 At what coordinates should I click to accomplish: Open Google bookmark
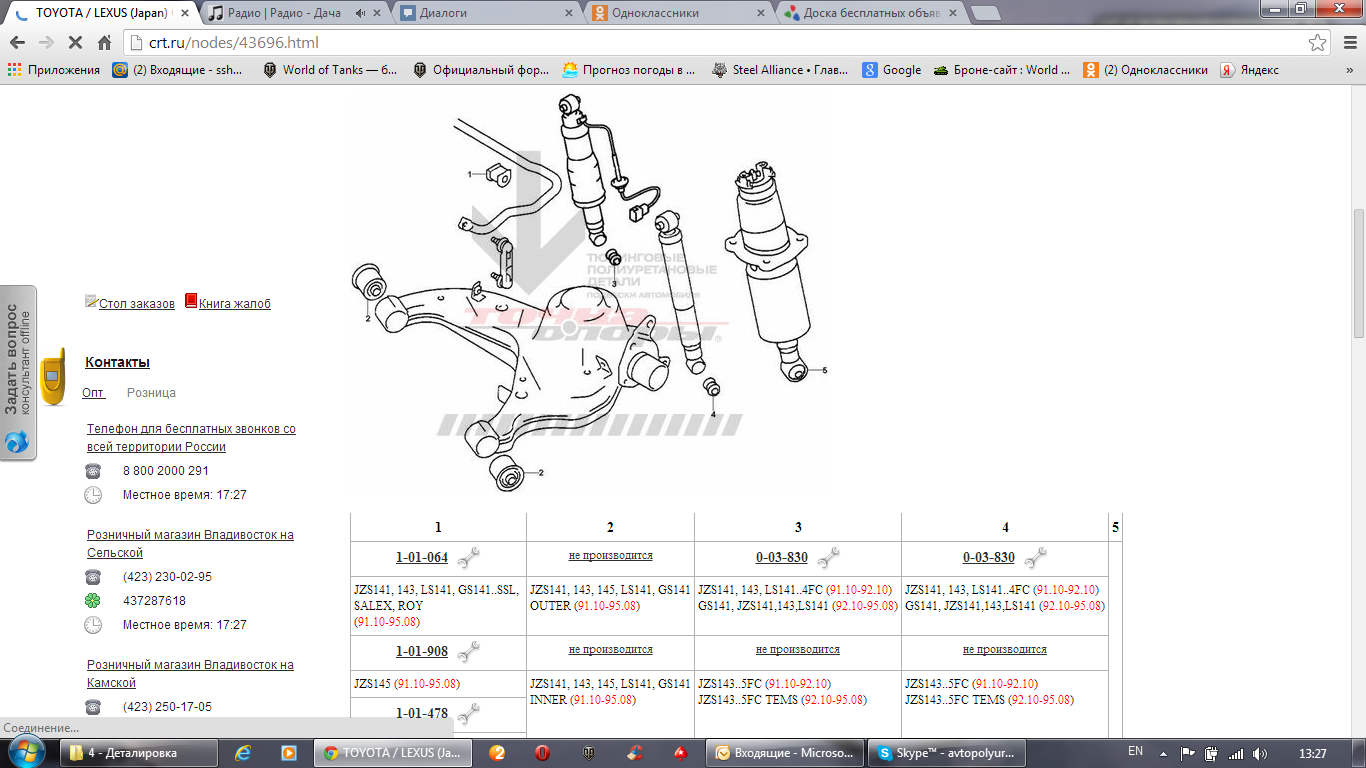click(x=892, y=70)
